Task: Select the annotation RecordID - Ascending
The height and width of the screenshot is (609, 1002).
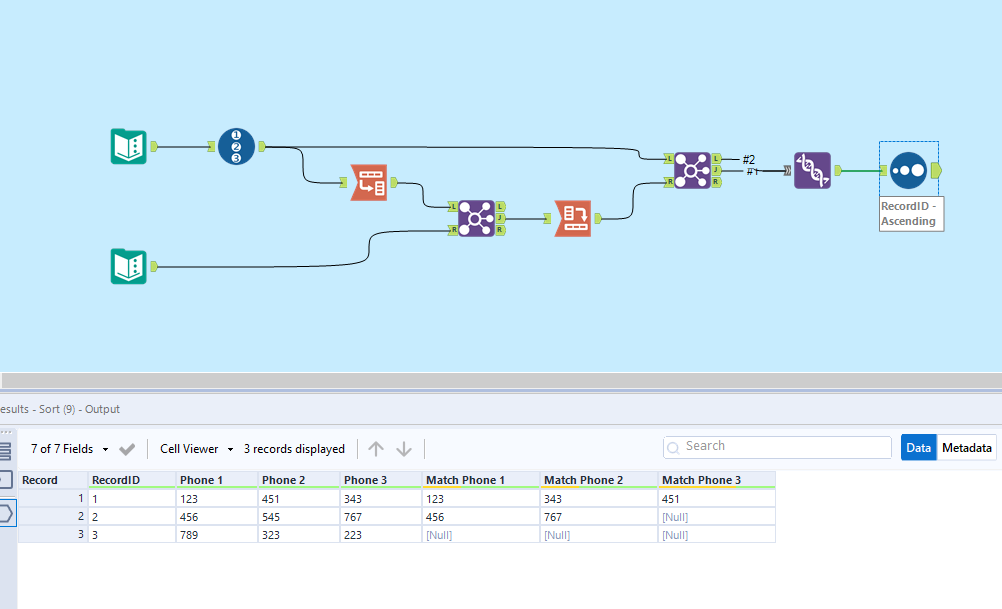Action: (909, 212)
